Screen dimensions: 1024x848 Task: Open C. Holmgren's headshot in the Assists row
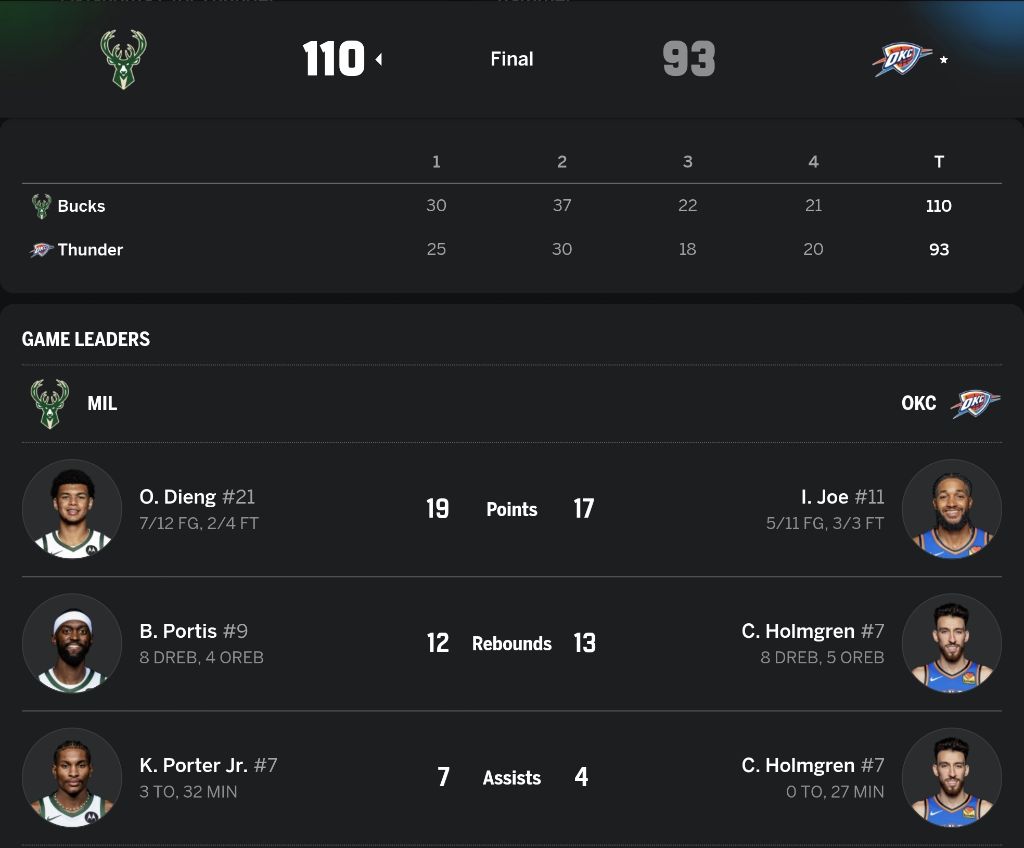pos(951,777)
